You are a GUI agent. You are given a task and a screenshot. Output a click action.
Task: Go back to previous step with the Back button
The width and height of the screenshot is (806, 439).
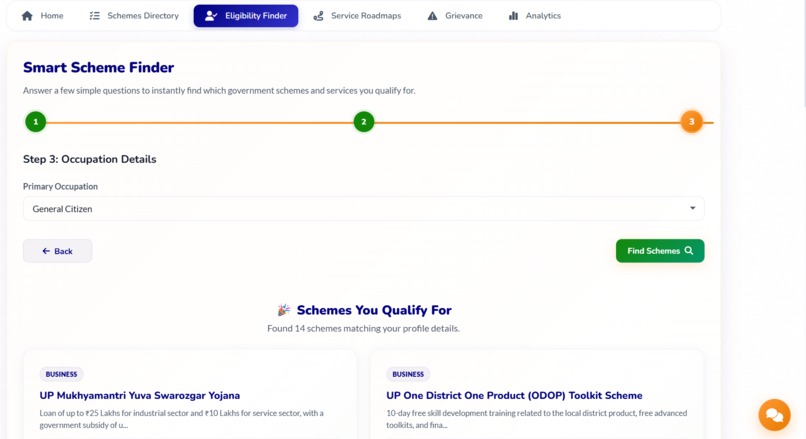pos(58,251)
